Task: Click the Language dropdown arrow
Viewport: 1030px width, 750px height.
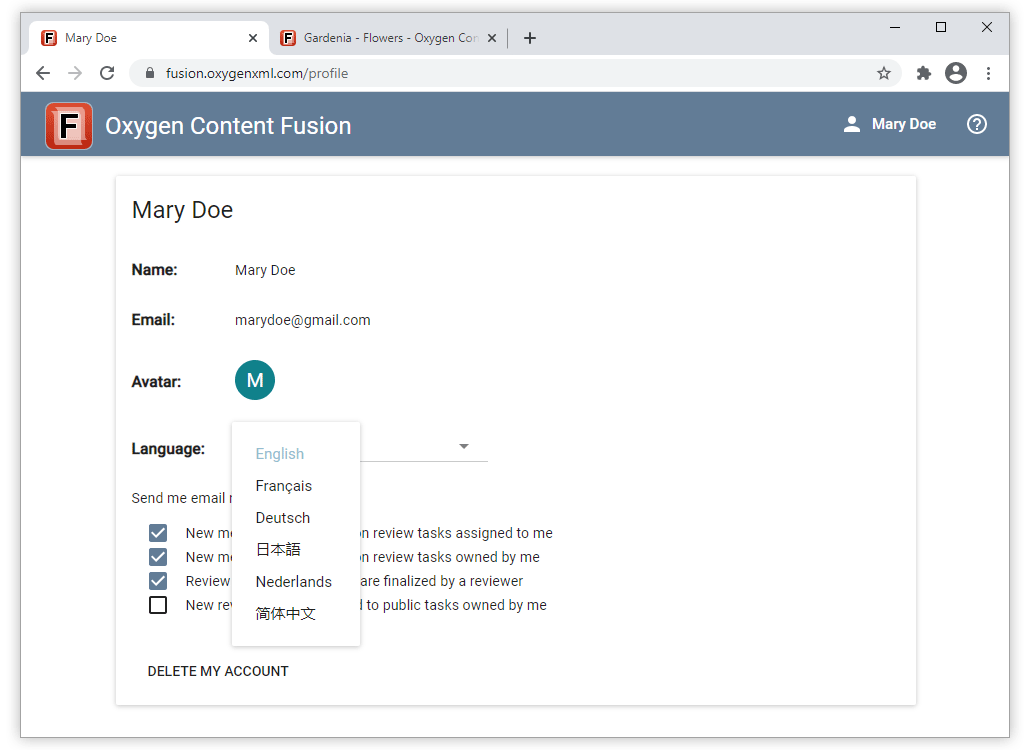Action: (464, 447)
